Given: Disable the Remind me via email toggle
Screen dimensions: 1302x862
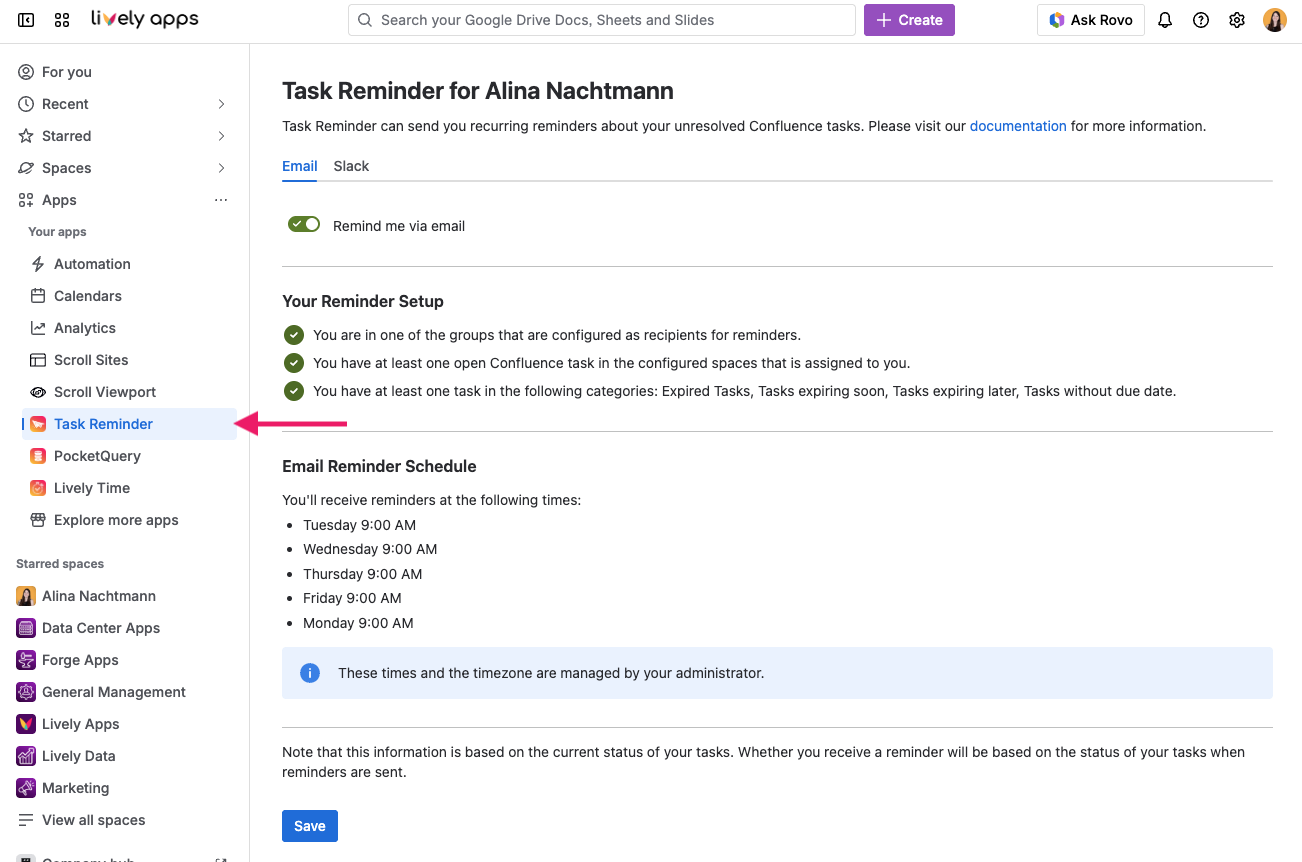Looking at the screenshot, I should 303,224.
